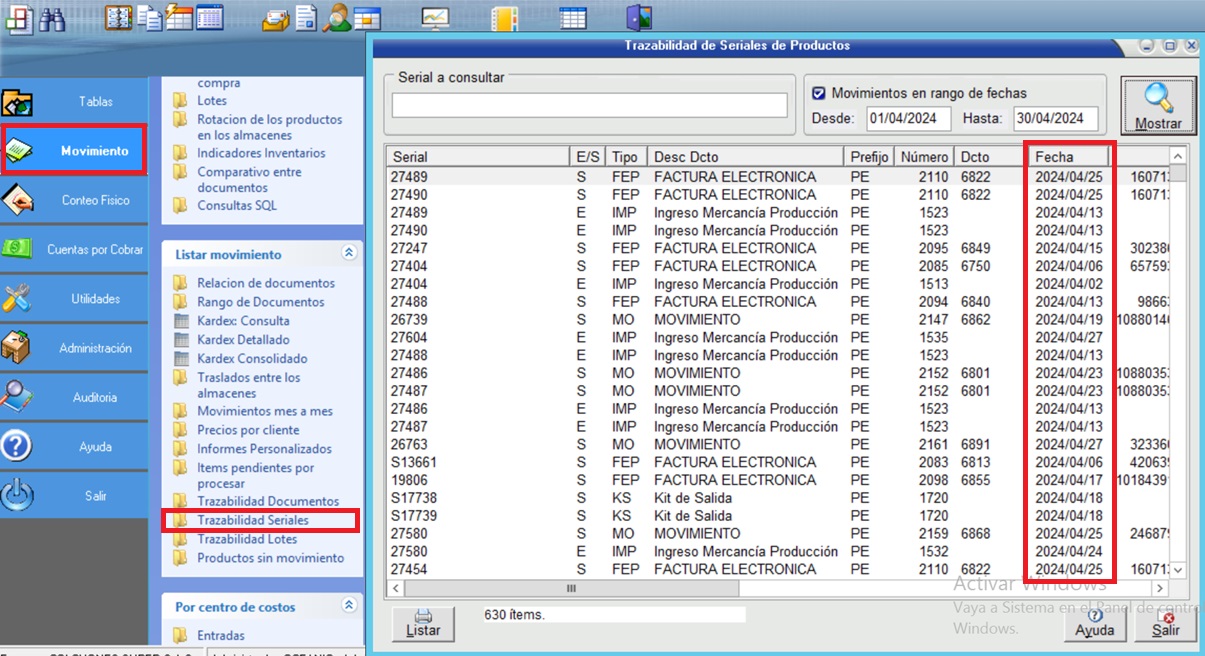This screenshot has width=1205, height=656.
Task: Open the mail tray toolbar icon
Action: 277,18
